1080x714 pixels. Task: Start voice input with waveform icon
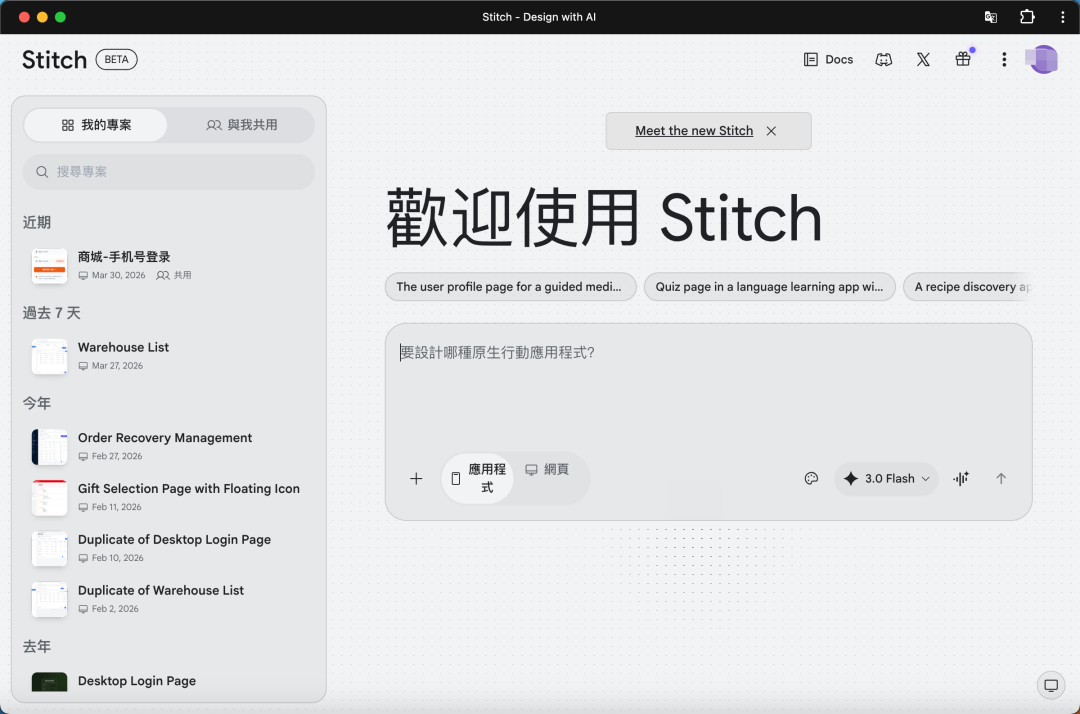point(961,479)
